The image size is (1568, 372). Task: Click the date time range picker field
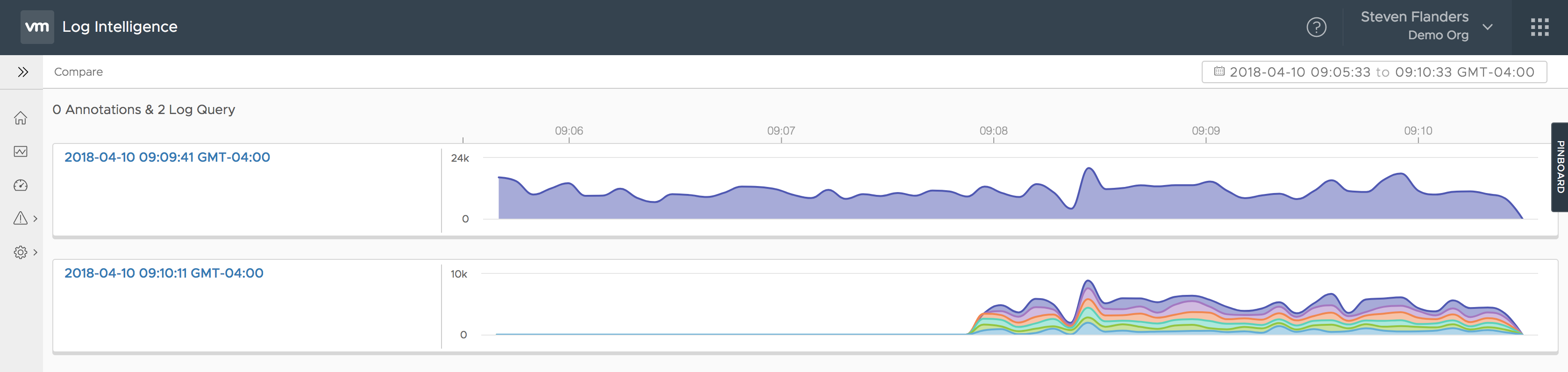[x=1375, y=72]
